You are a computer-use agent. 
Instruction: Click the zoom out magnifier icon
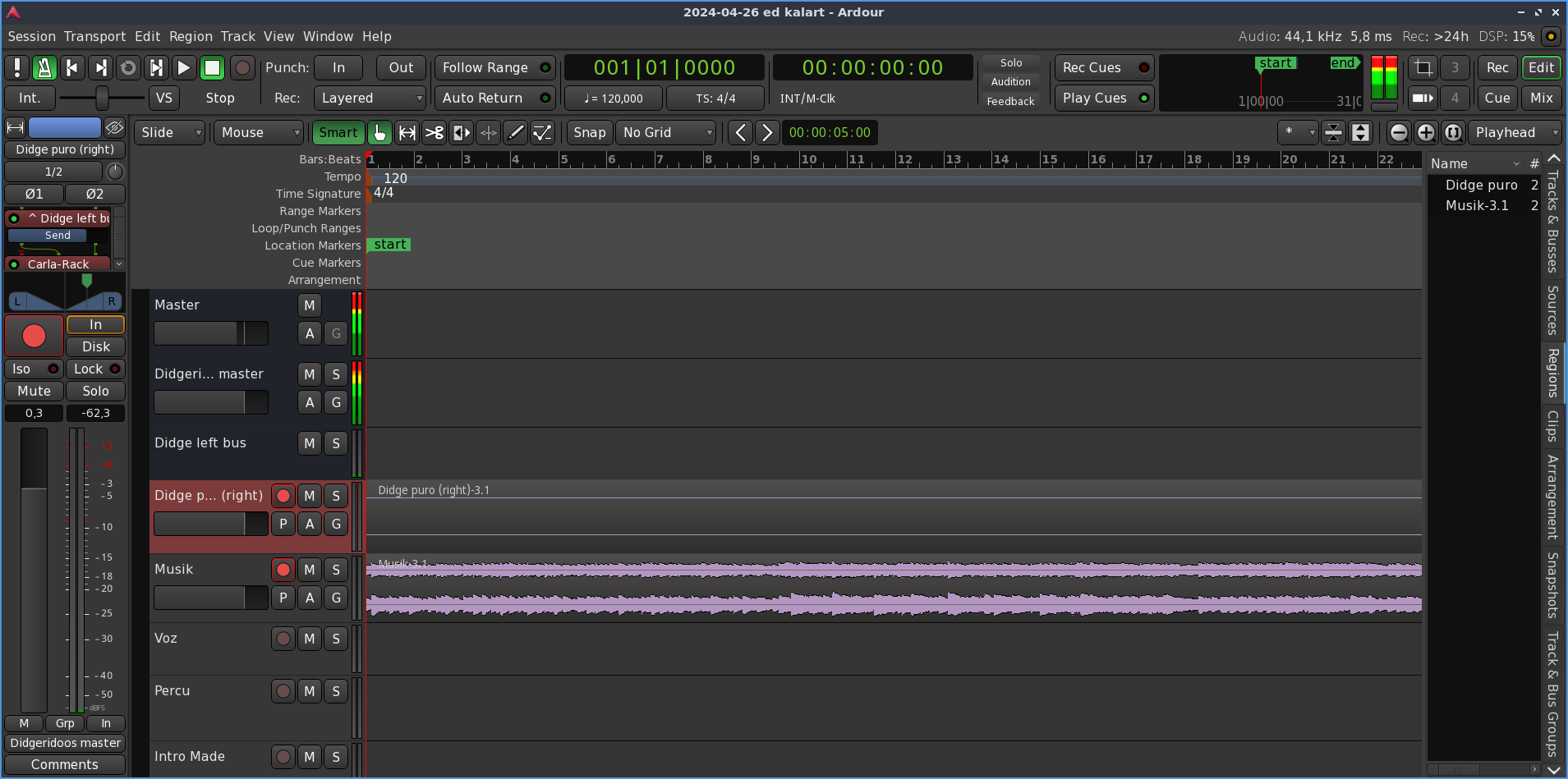pyautogui.click(x=1399, y=133)
